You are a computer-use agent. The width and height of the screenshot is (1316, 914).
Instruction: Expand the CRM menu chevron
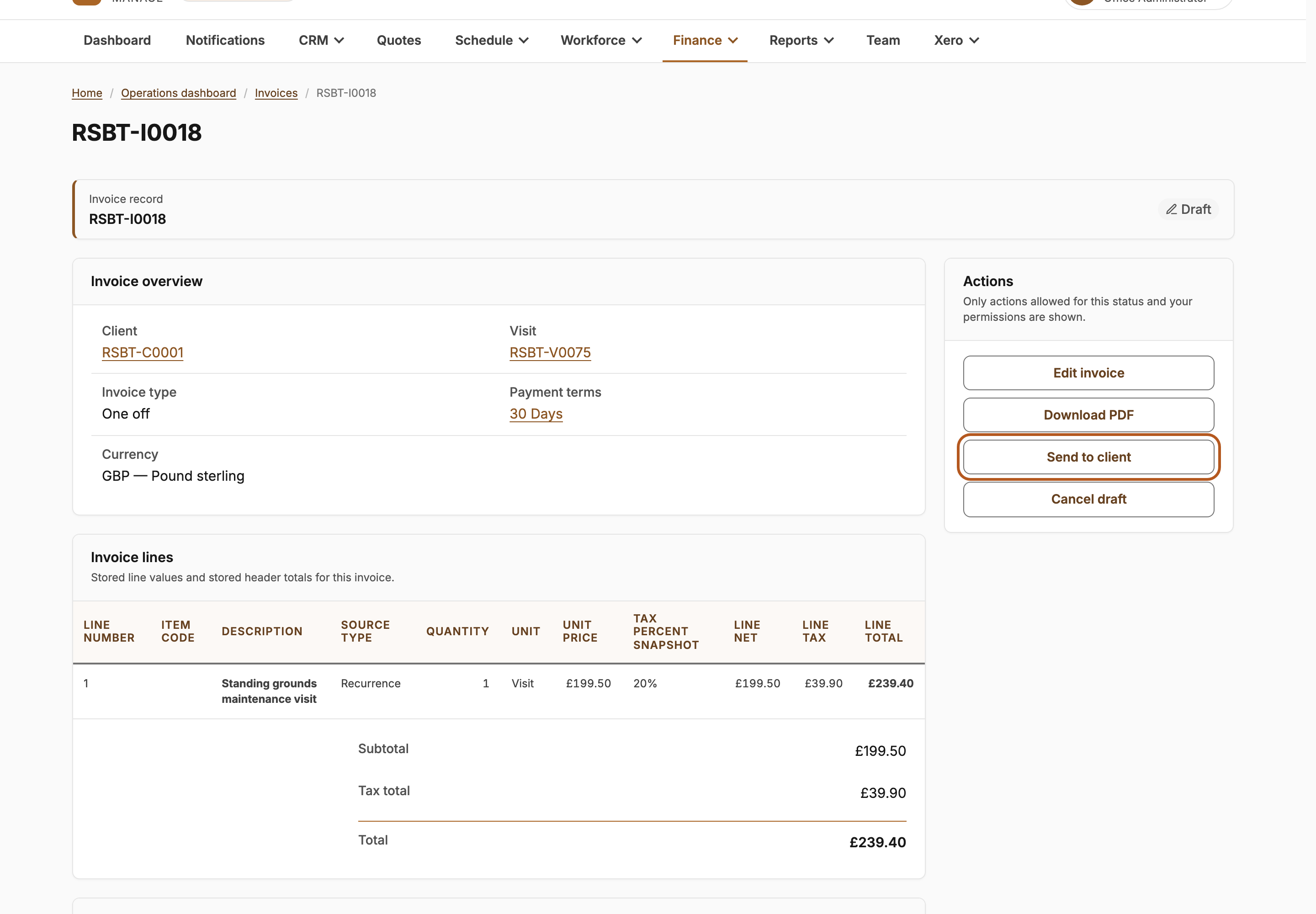pos(339,41)
